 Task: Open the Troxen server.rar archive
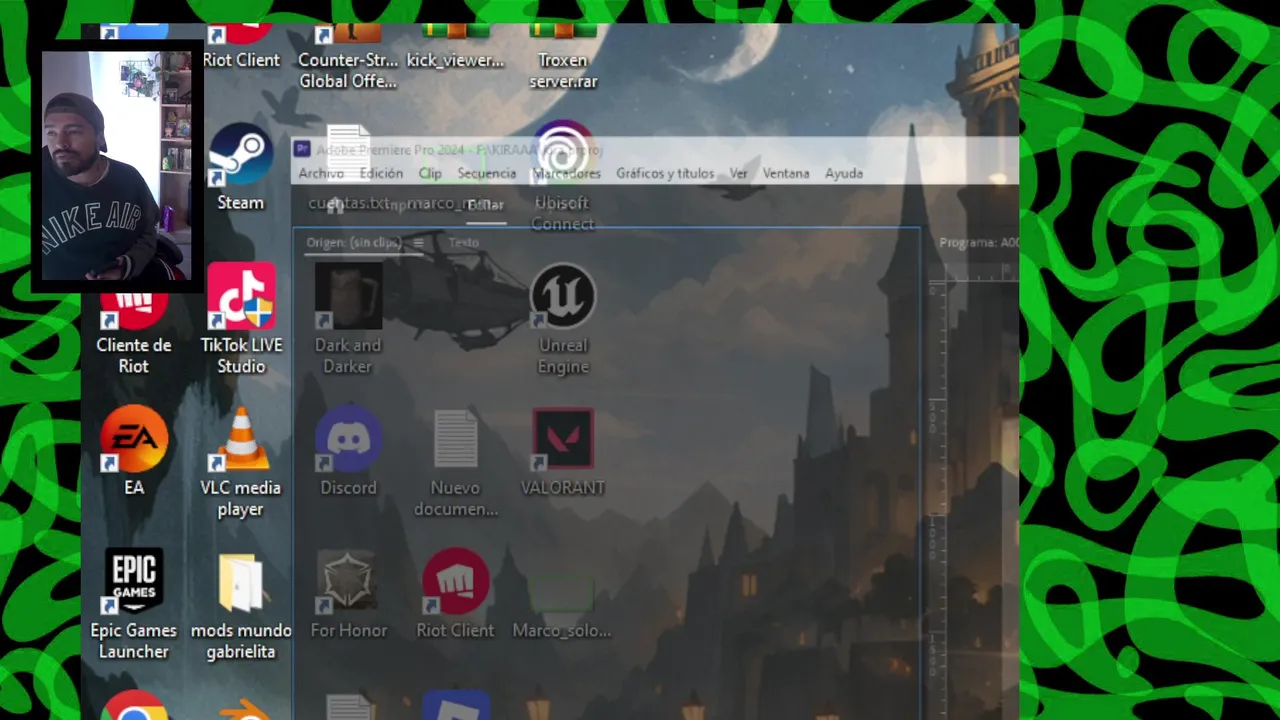563,58
